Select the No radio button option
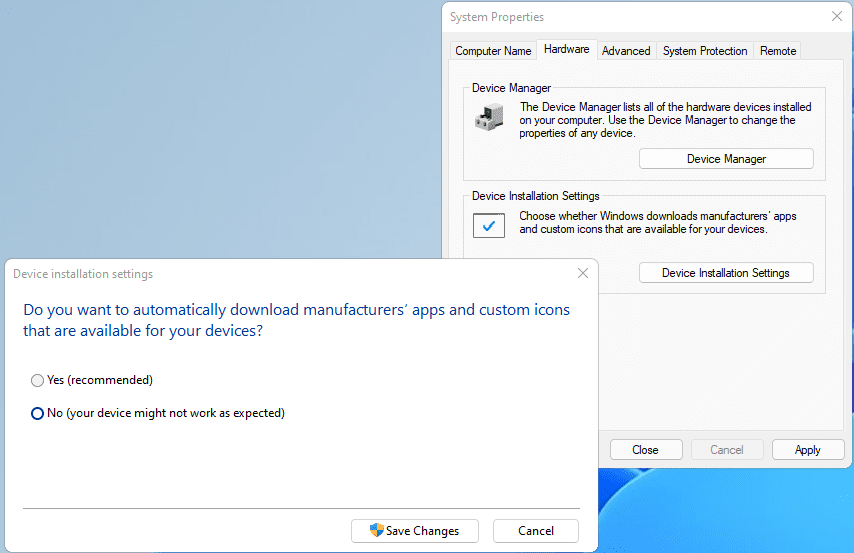The image size is (854, 553). 37,414
